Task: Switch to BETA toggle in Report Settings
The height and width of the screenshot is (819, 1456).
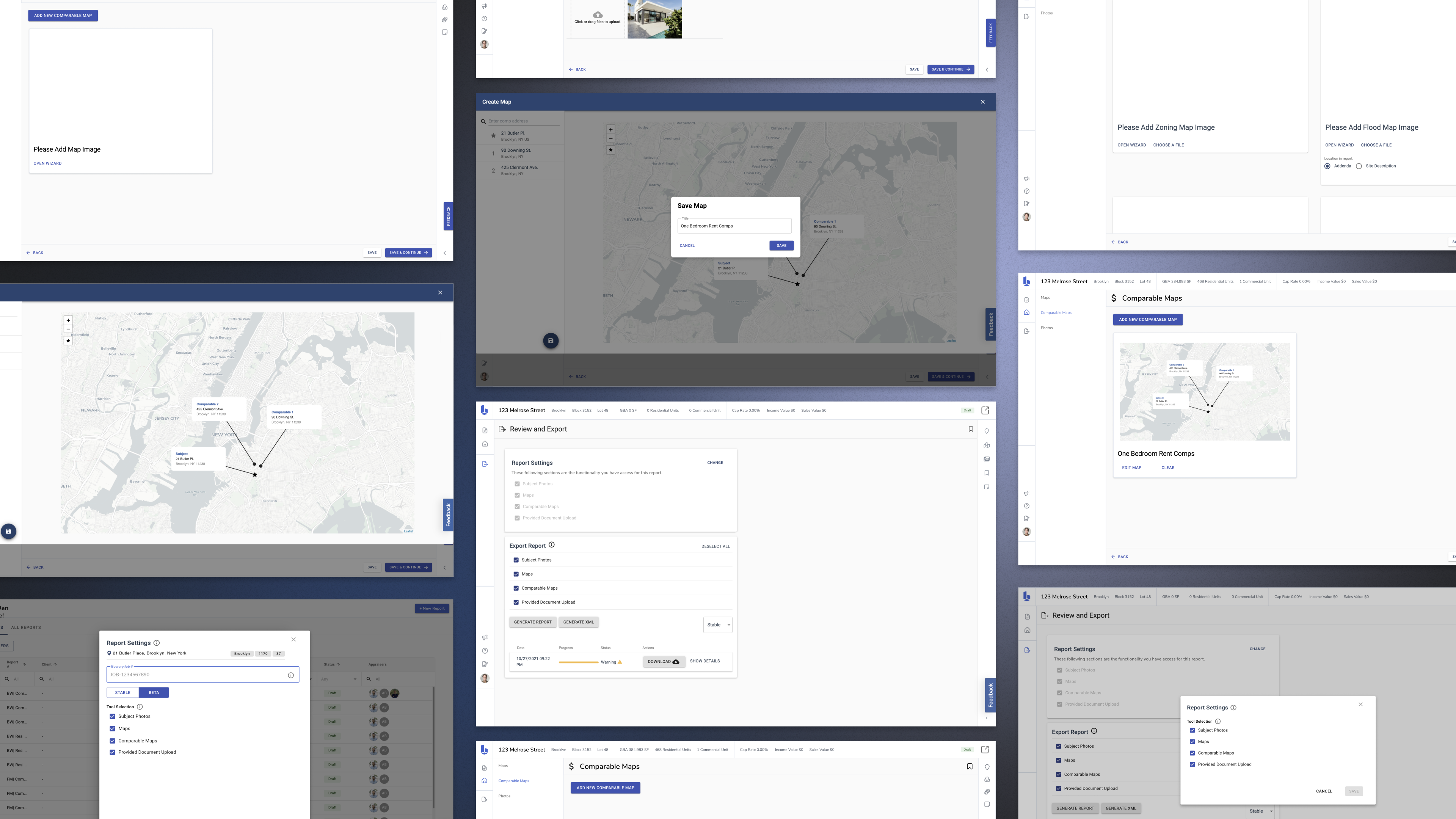Action: [x=154, y=692]
